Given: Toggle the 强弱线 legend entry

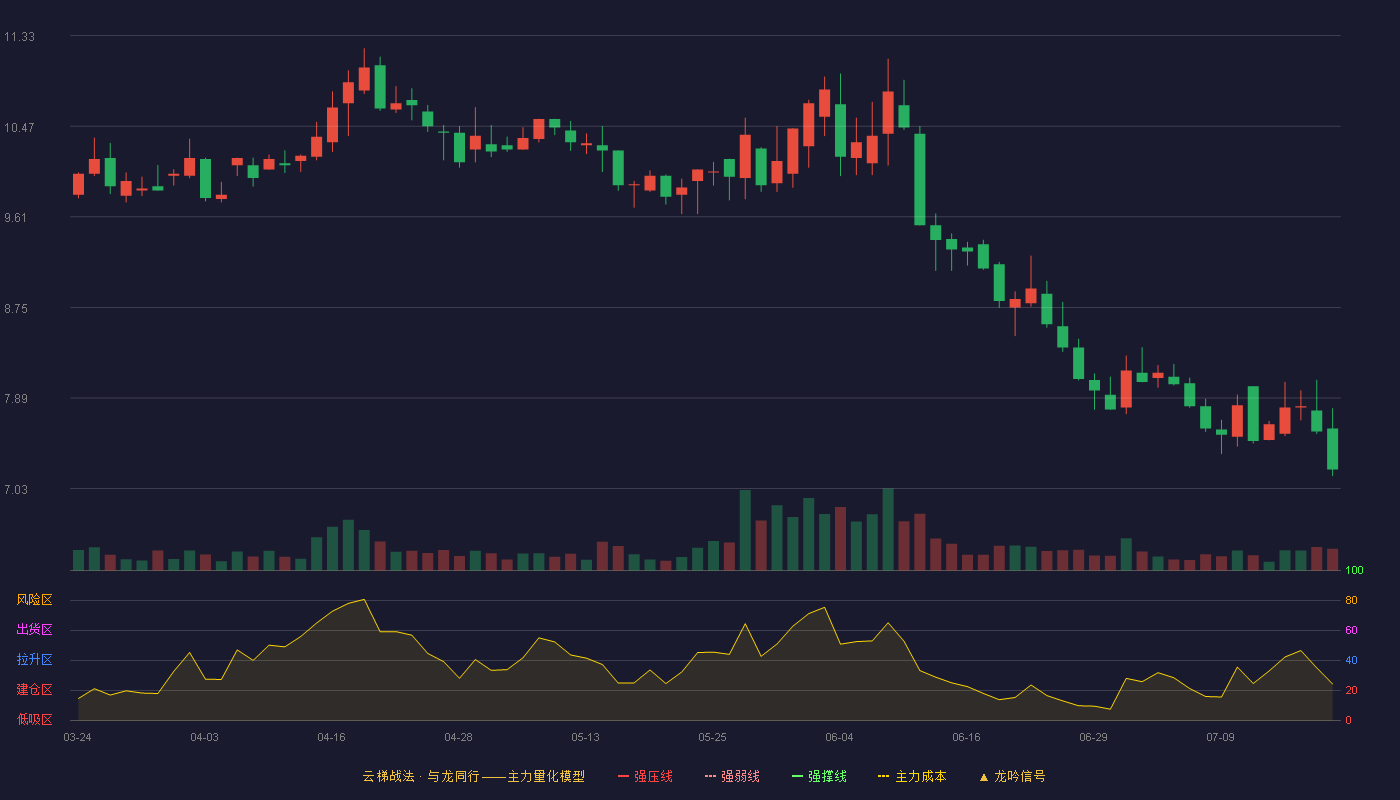Looking at the screenshot, I should click(732, 776).
